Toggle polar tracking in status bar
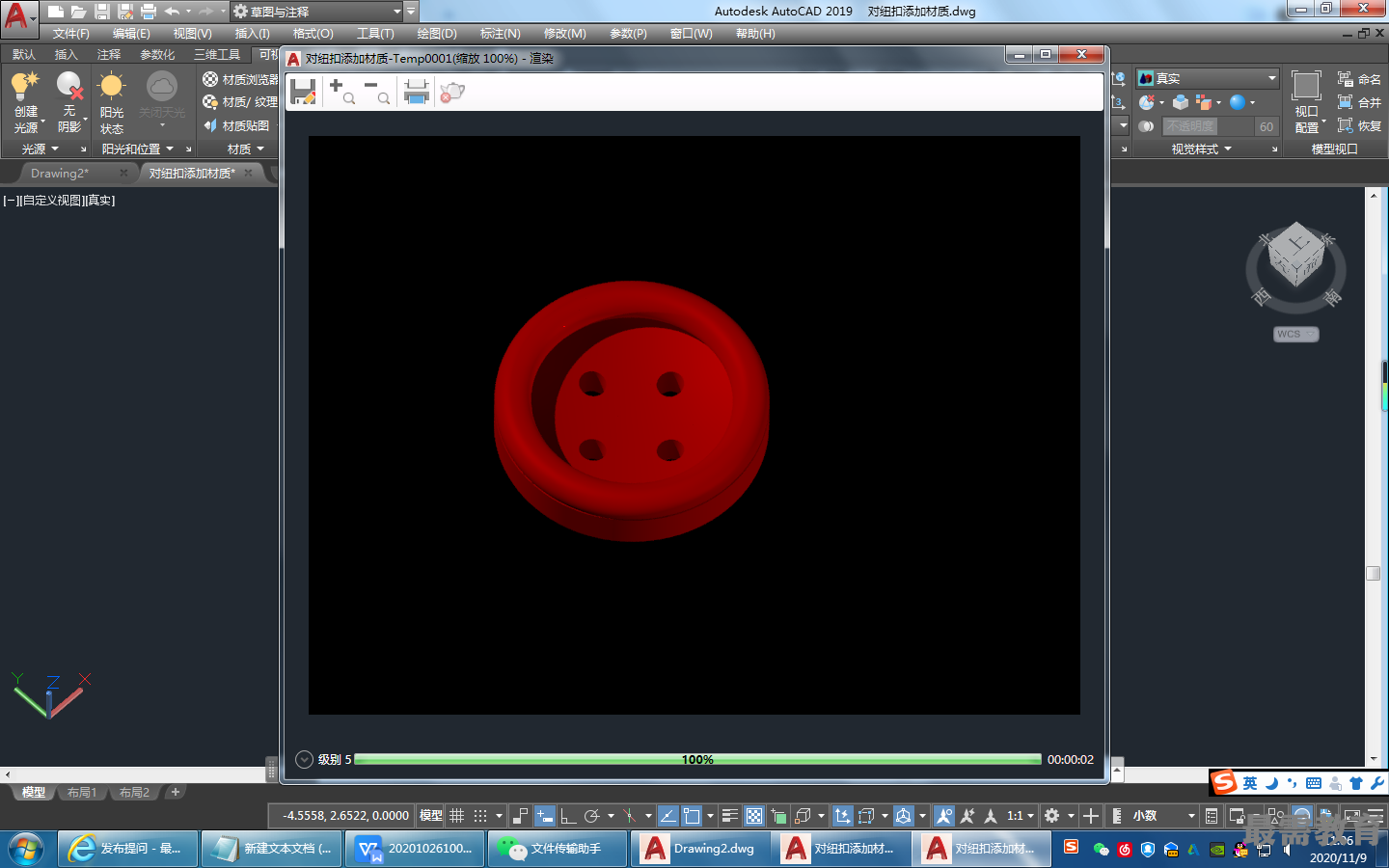 [x=592, y=815]
